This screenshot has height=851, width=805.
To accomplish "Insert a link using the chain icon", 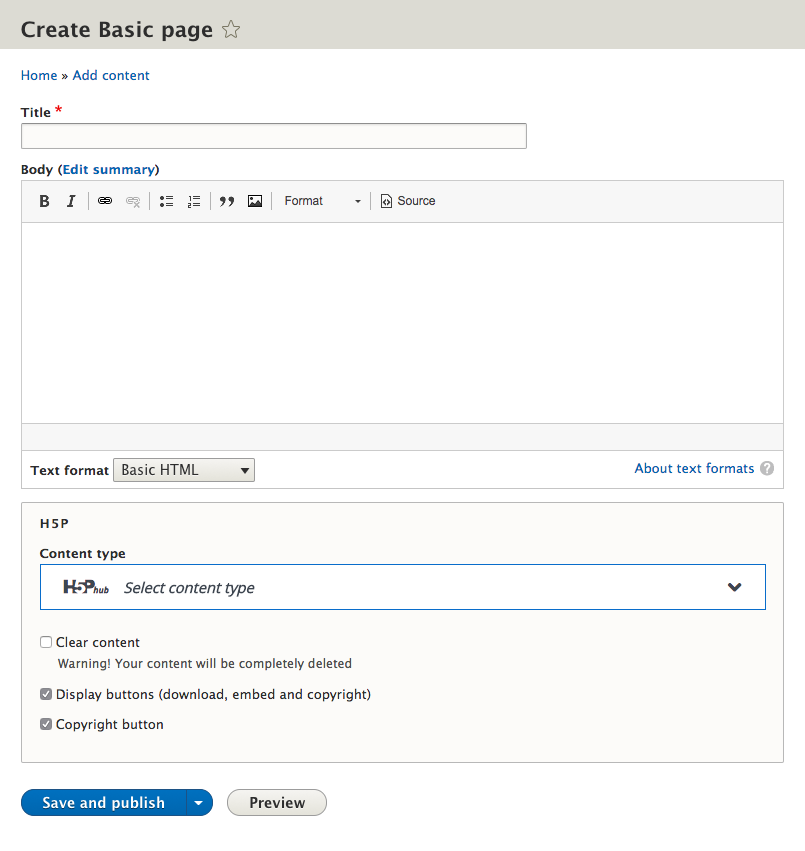I will (x=104, y=201).
